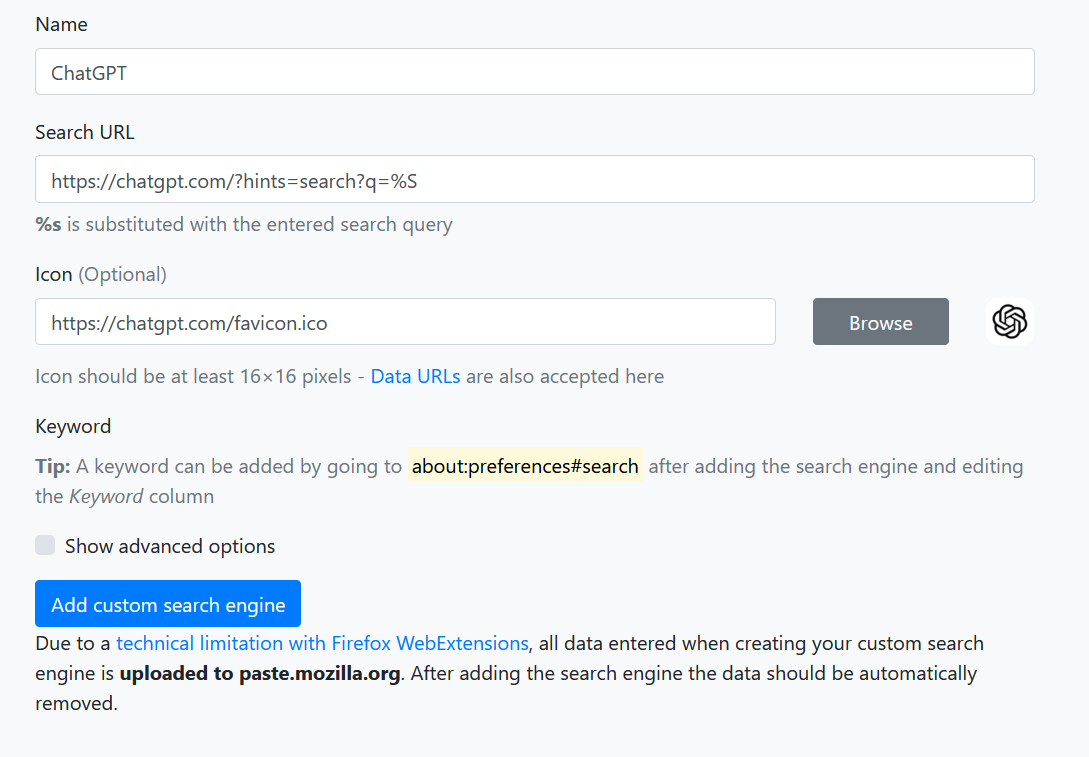Click the Browse button next to the Icon field
The height and width of the screenshot is (757, 1089).
(x=880, y=322)
